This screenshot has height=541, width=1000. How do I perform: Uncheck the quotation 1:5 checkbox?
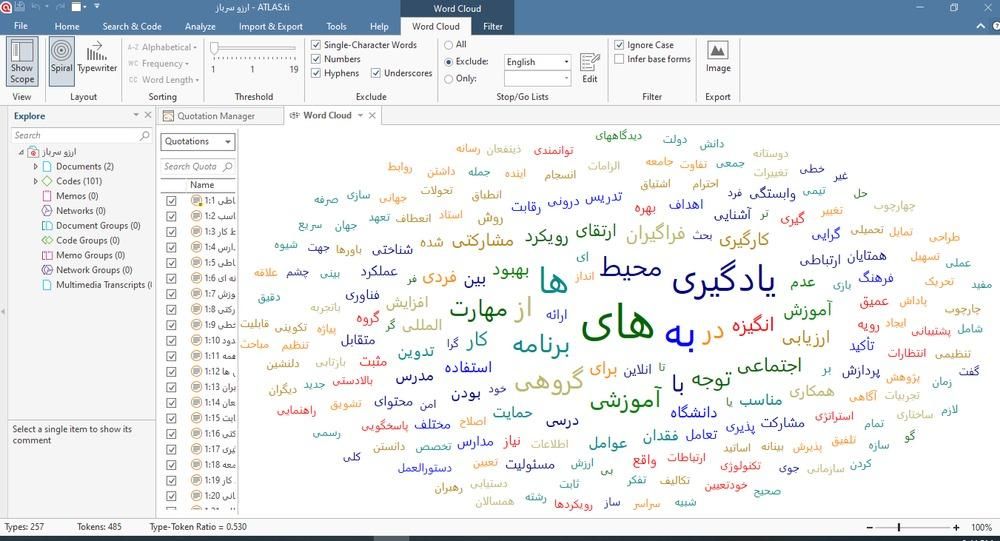[171, 262]
